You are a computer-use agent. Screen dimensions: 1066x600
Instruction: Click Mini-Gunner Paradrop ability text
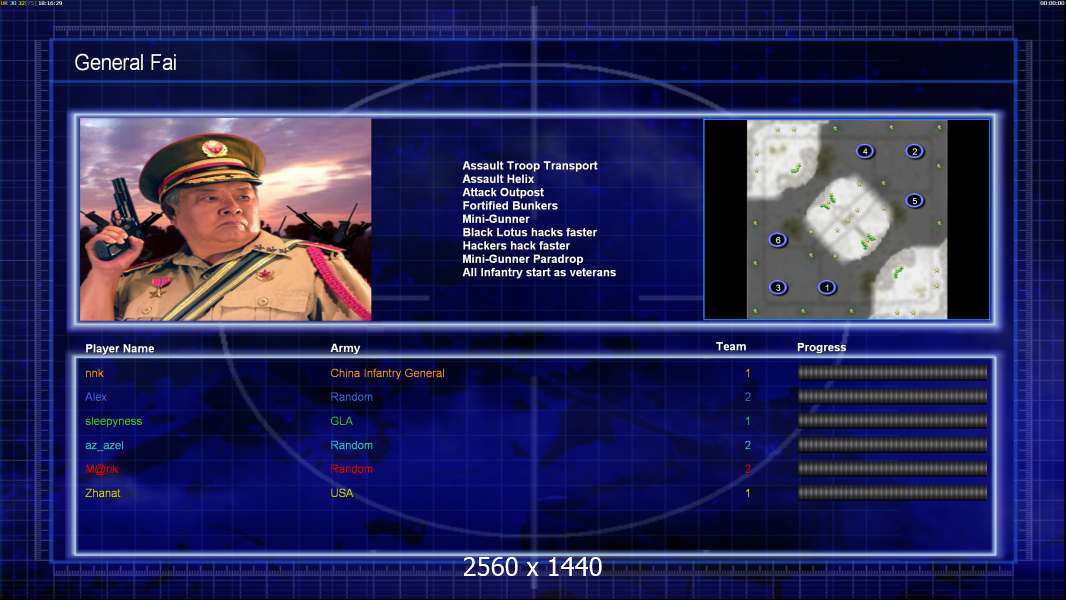(523, 259)
